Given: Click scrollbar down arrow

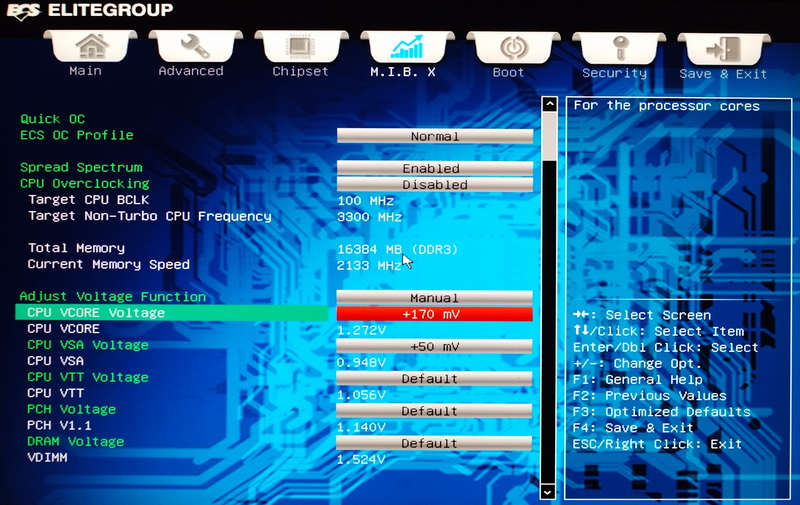Looking at the screenshot, I should pyautogui.click(x=547, y=492).
